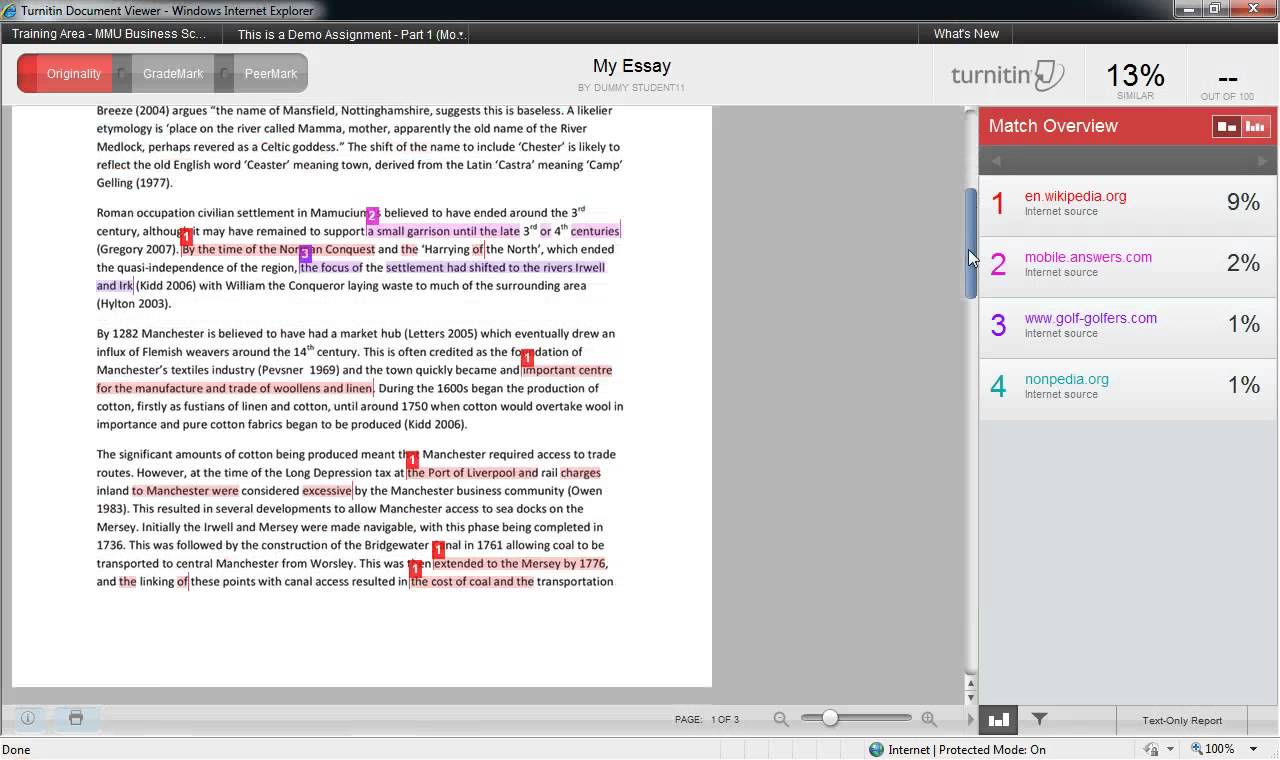The height and width of the screenshot is (760, 1280).
Task: Click the information icon in bottom toolbar
Action: [x=28, y=718]
